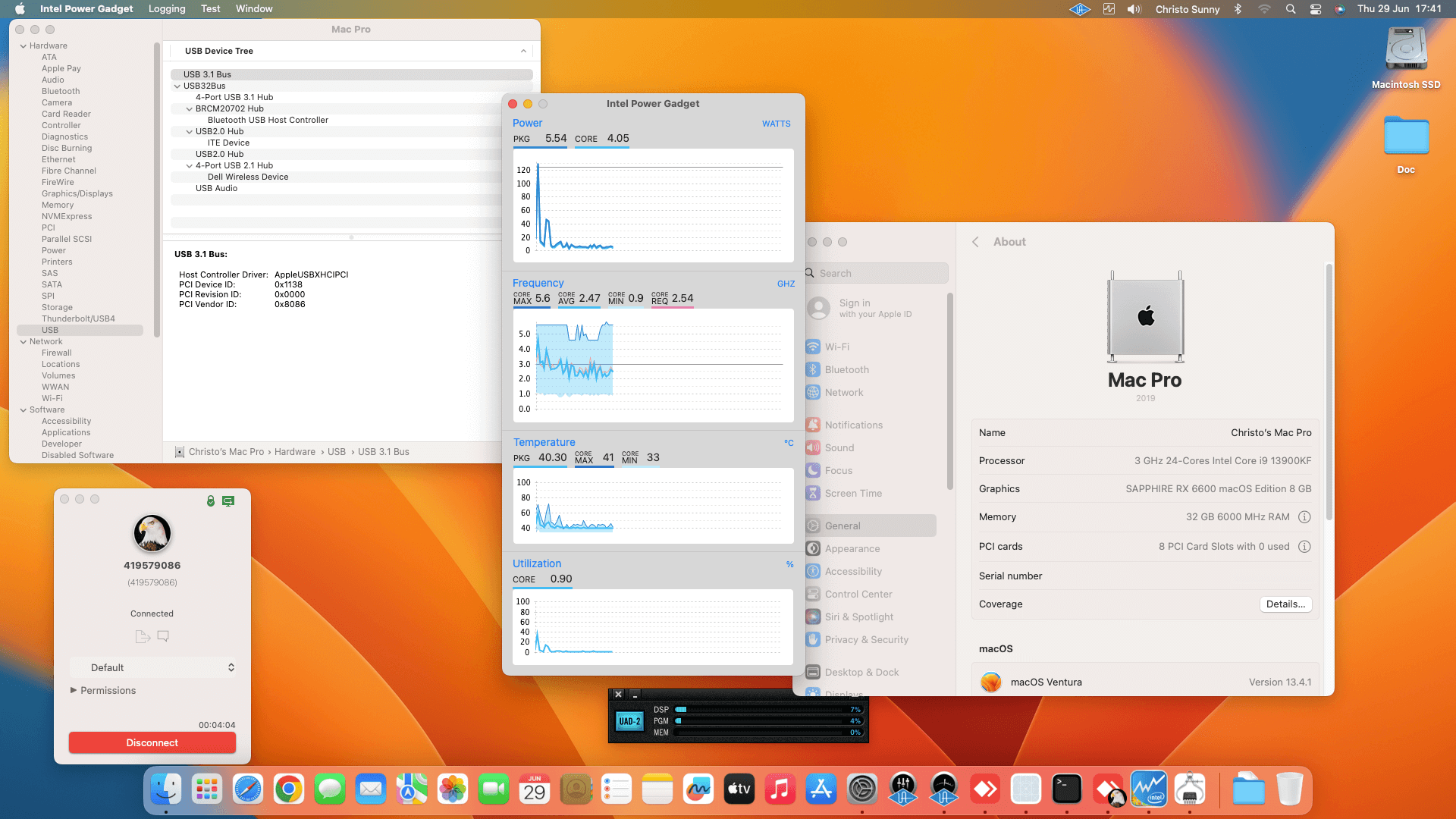Collapse the BRCM20702 Hub tree node

point(190,109)
